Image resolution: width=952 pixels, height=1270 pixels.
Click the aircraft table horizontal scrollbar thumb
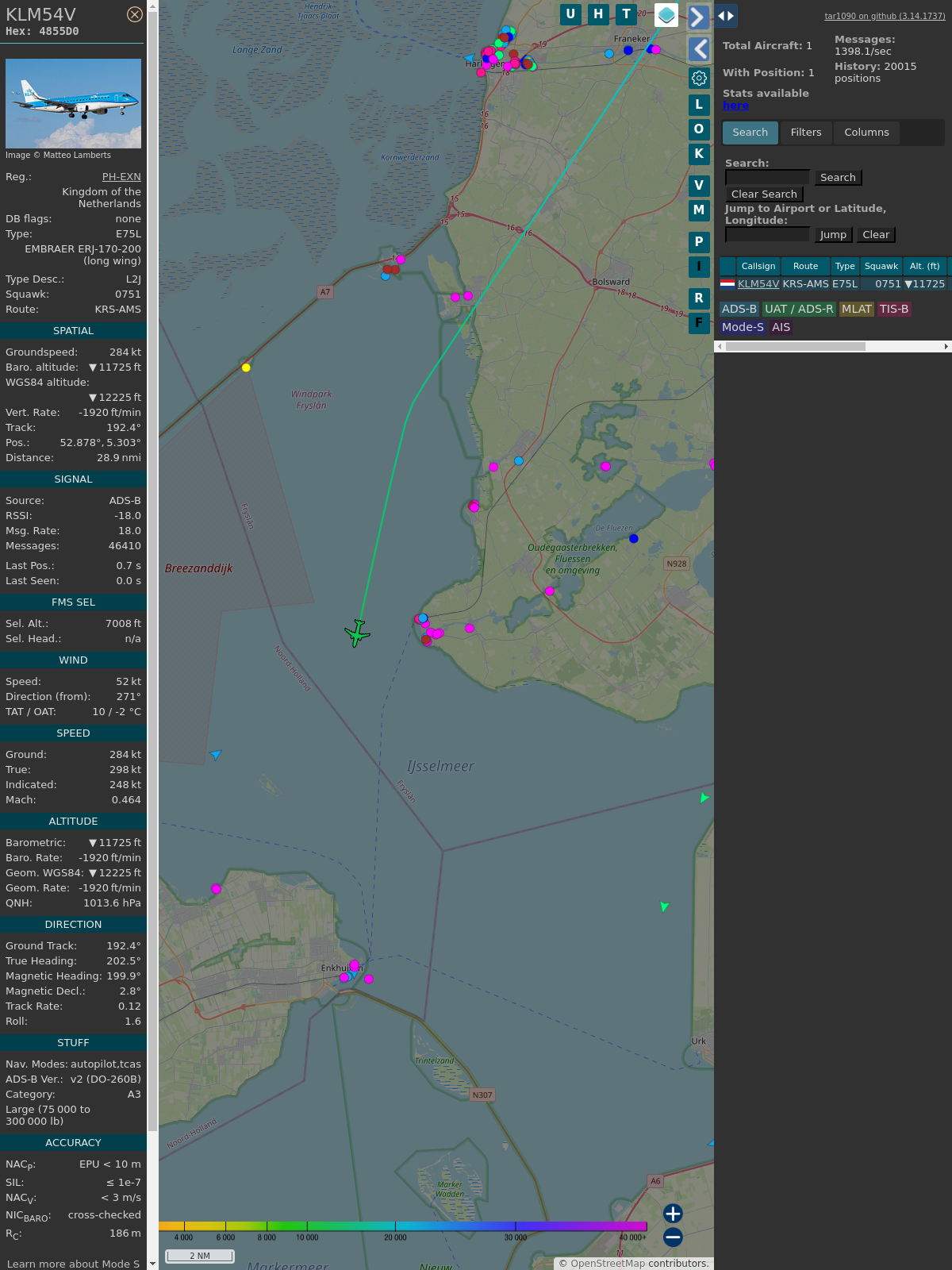795,346
